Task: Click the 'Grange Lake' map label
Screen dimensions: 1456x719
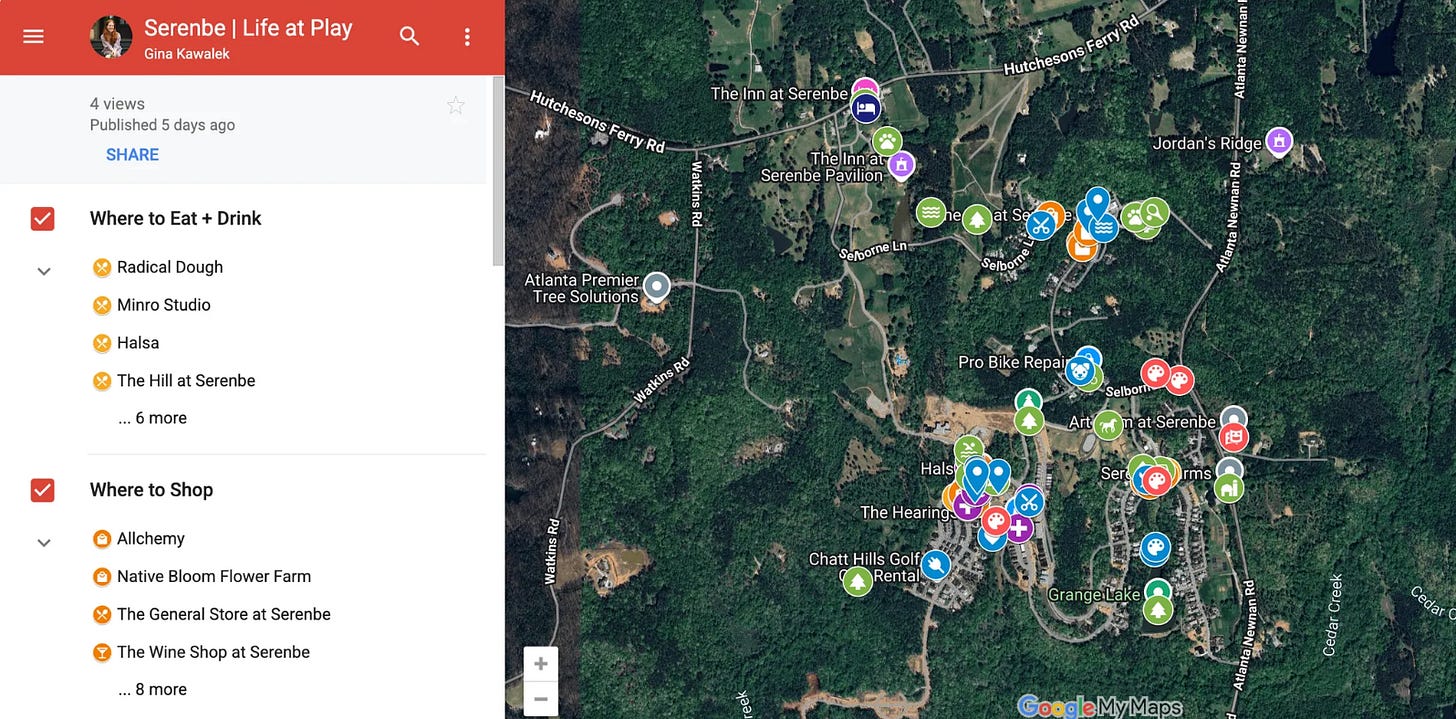Action: [x=1094, y=595]
